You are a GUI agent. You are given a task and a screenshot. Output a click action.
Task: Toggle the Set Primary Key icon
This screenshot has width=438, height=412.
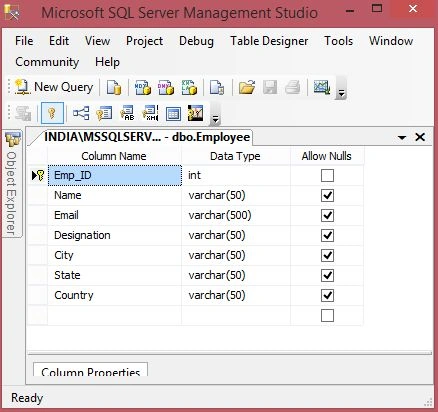click(52, 113)
